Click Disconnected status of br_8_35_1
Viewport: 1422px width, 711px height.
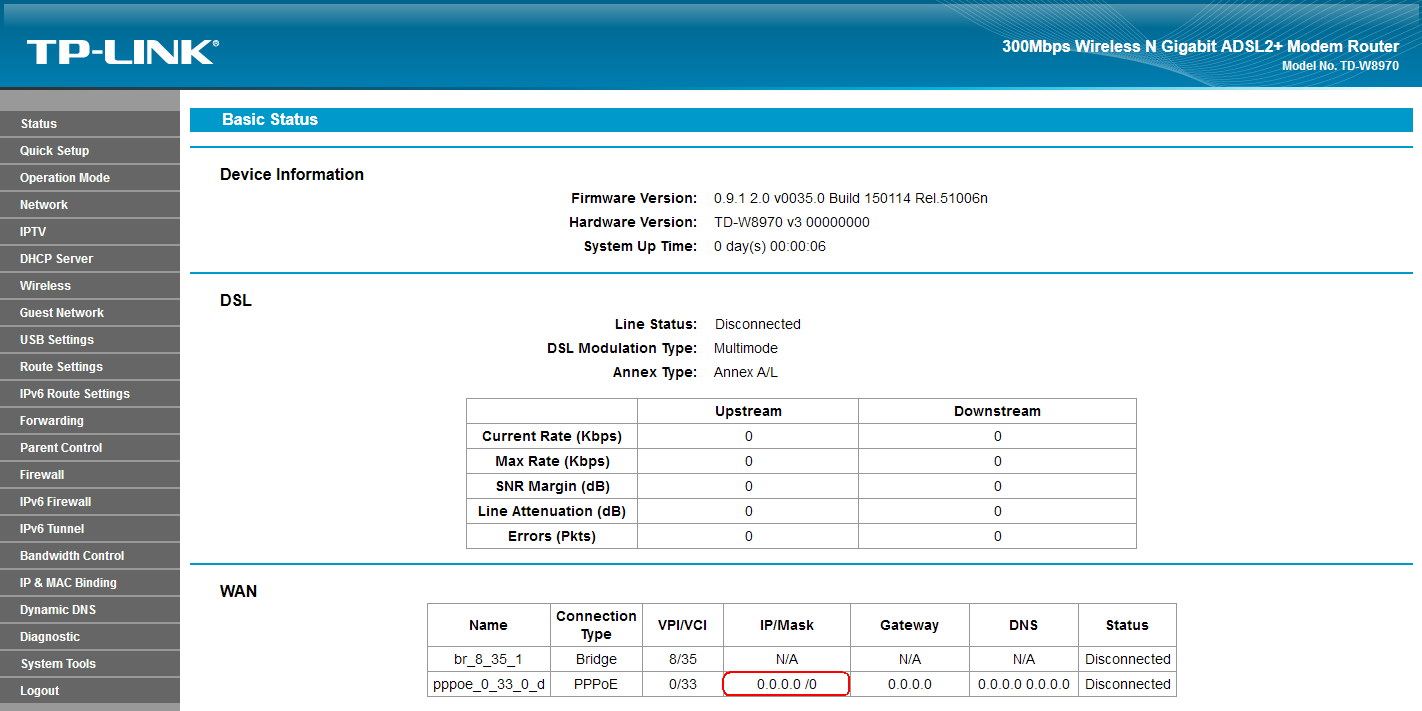pyautogui.click(x=1127, y=659)
